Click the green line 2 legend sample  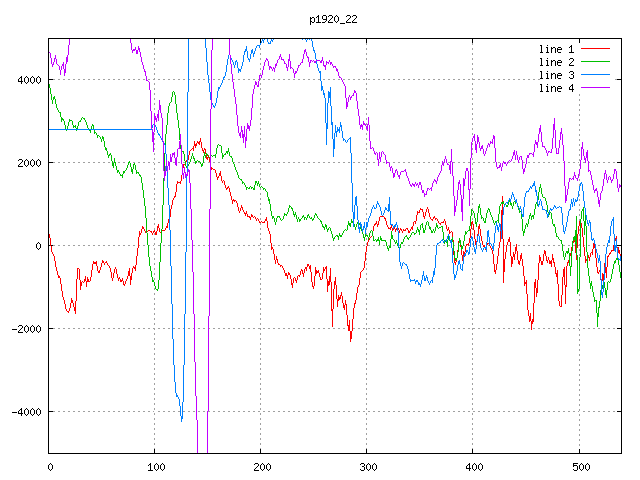[595, 62]
